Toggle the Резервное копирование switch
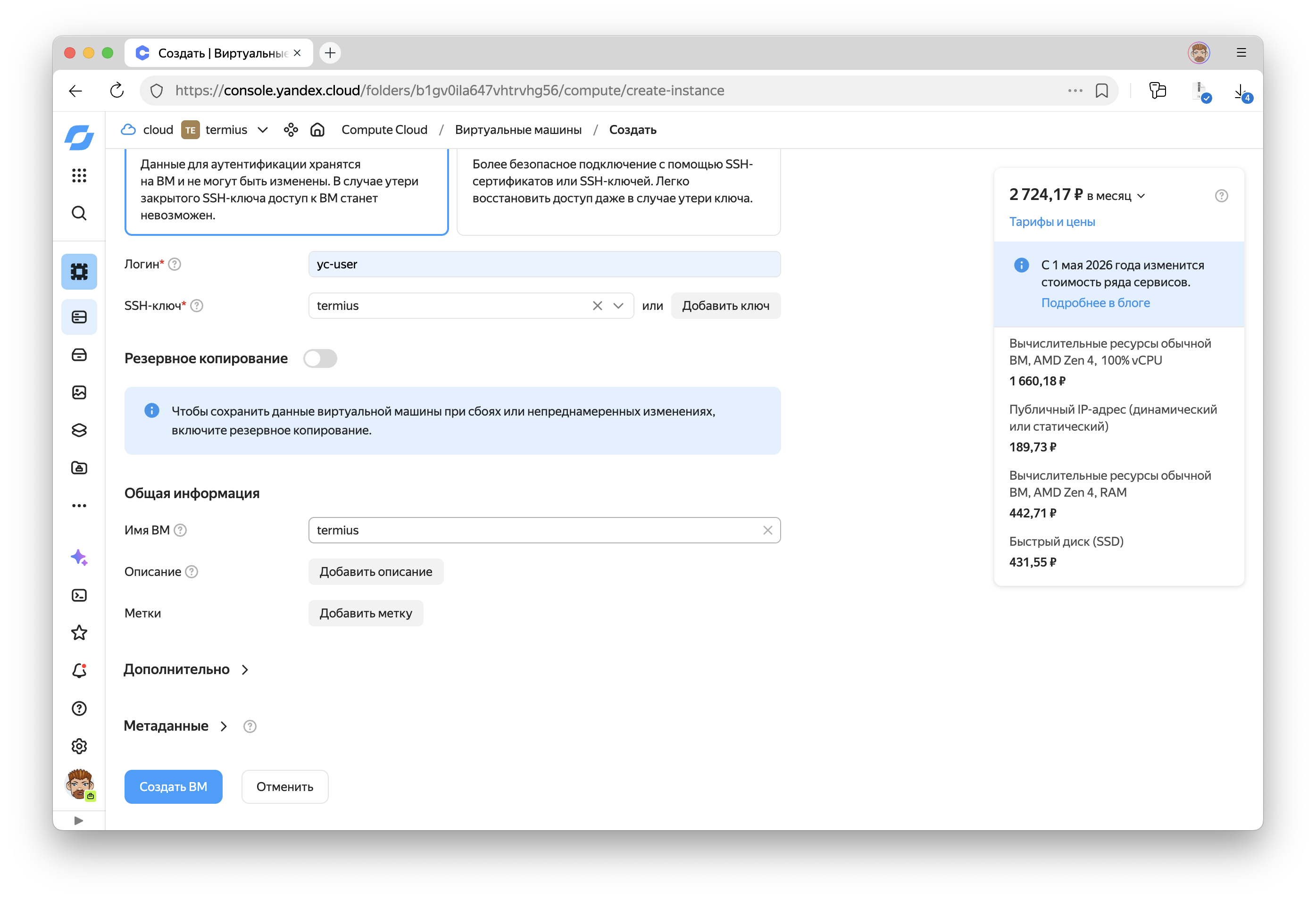This screenshot has width=1316, height=900. [x=320, y=358]
